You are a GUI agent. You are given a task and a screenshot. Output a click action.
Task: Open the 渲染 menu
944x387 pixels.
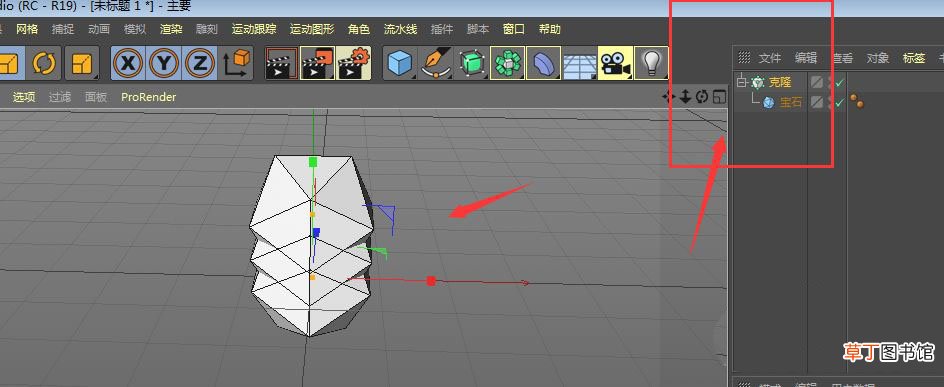click(x=171, y=29)
